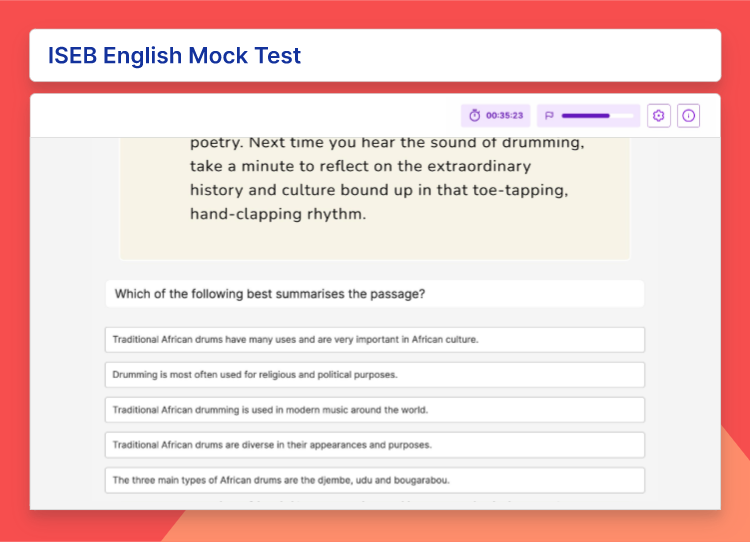Click the ISEB English Mock Test title
Viewport: 750px width, 542px height.
[175, 55]
